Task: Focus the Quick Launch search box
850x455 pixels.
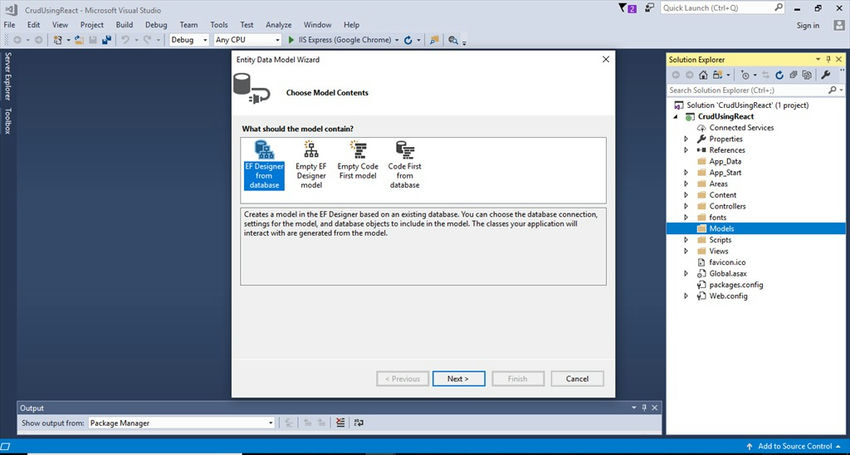Action: click(x=722, y=8)
